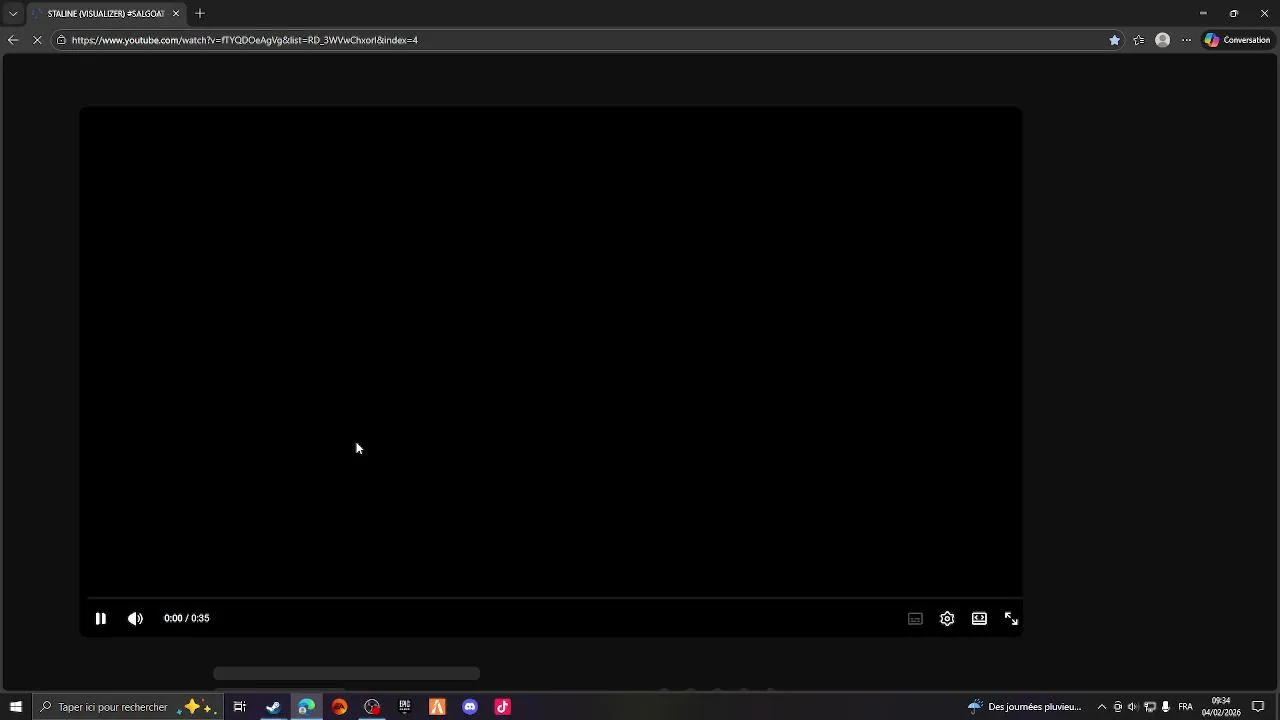Open the system volume control
Image resolution: width=1280 pixels, height=720 pixels.
[1133, 707]
